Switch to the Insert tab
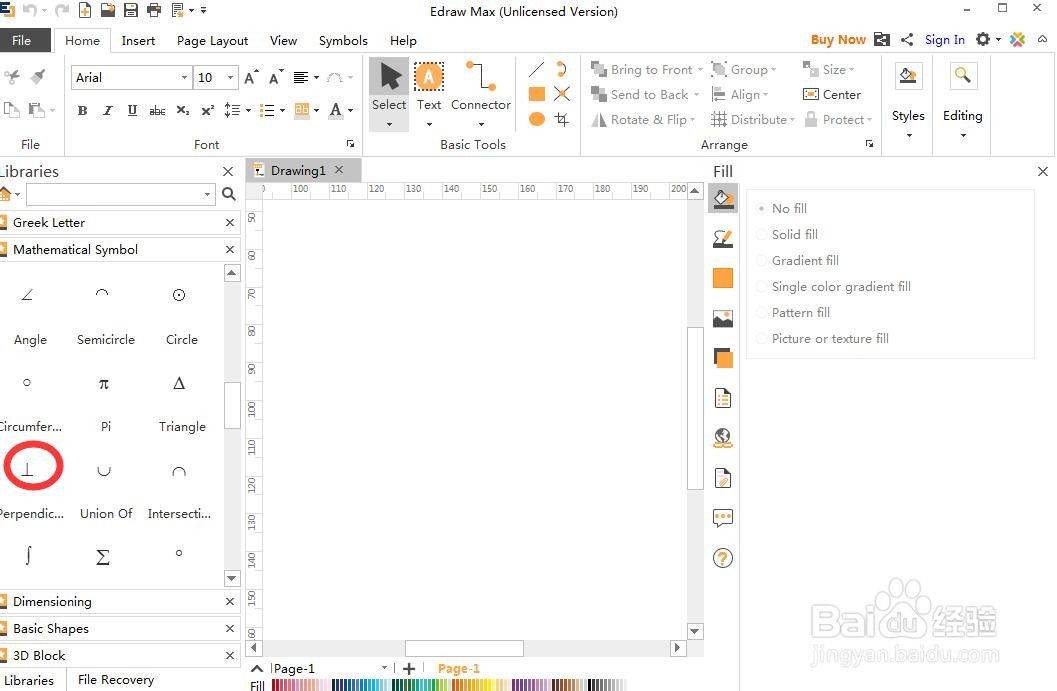The width and height of the screenshot is (1057, 691). 138,40
